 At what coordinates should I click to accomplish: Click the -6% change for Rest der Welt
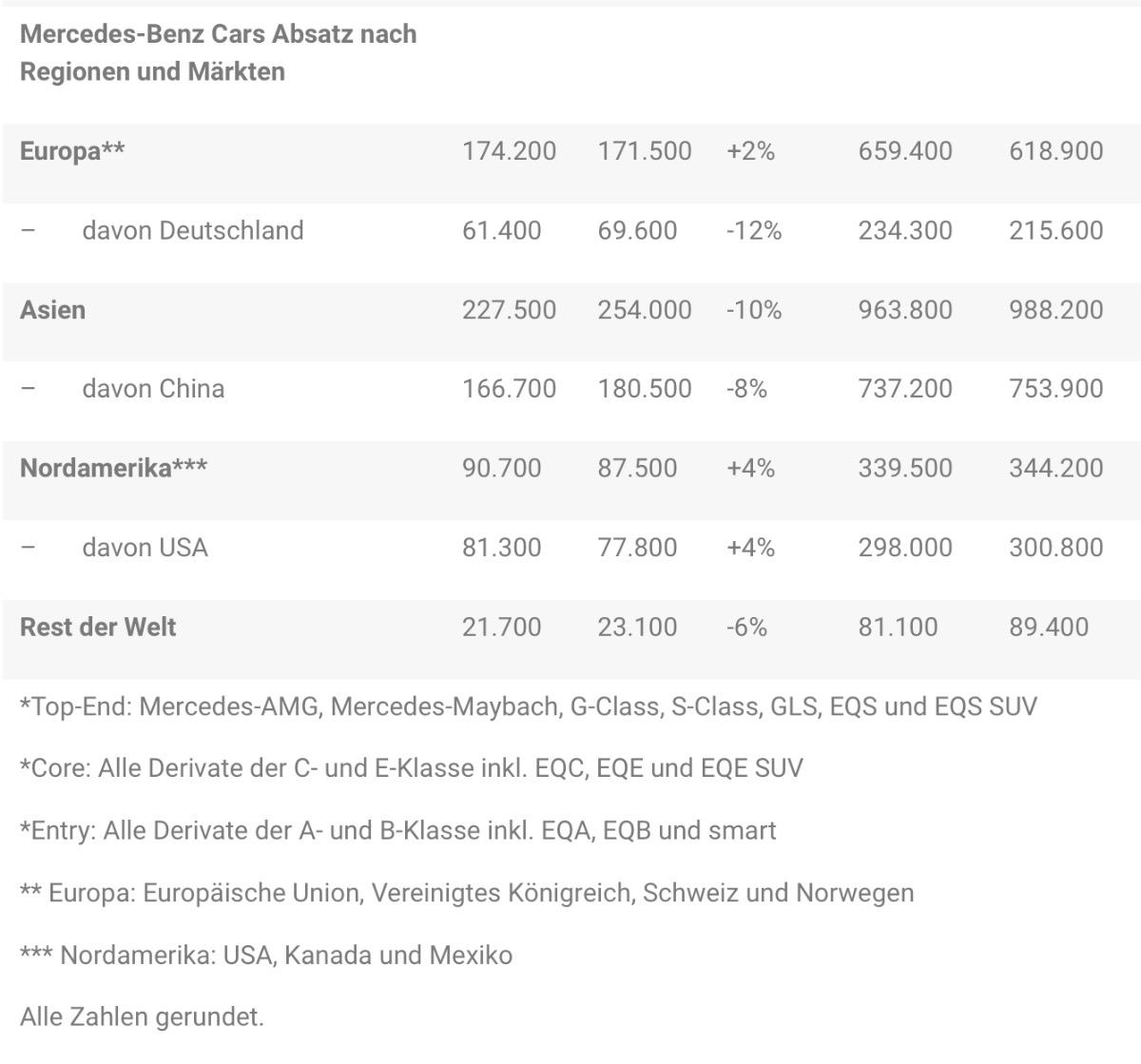click(x=746, y=627)
